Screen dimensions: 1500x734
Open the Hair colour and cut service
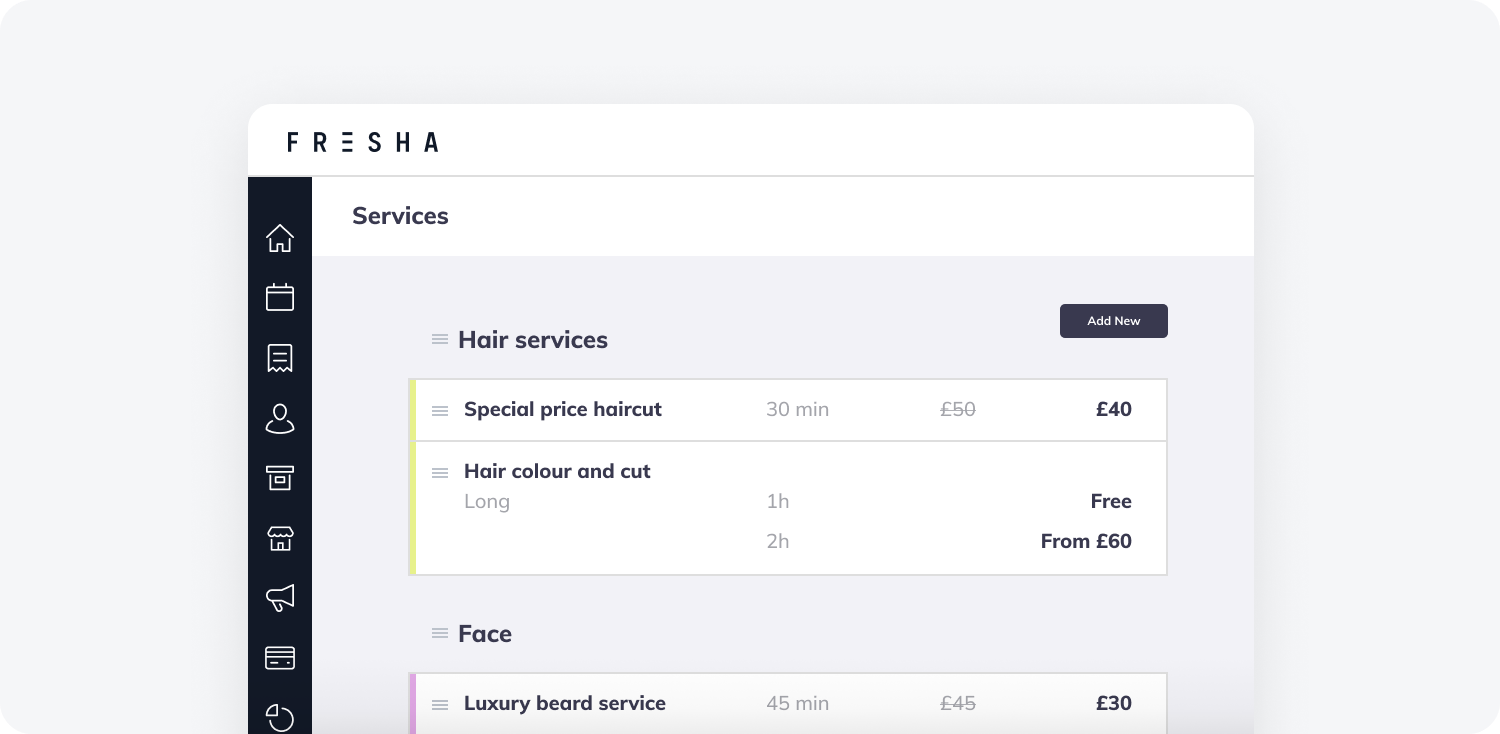pos(788,508)
